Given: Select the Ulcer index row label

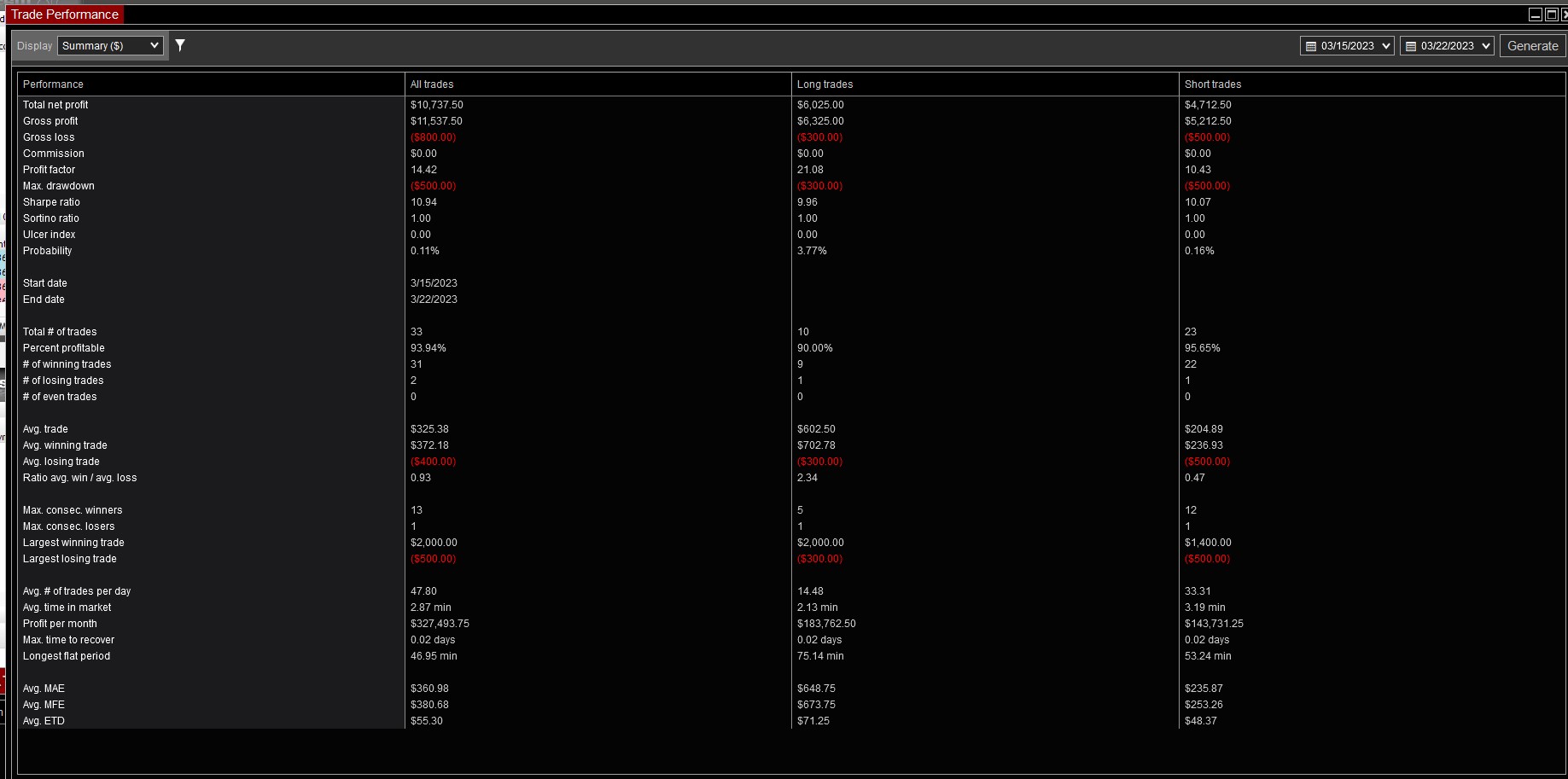Looking at the screenshot, I should click(x=50, y=235).
